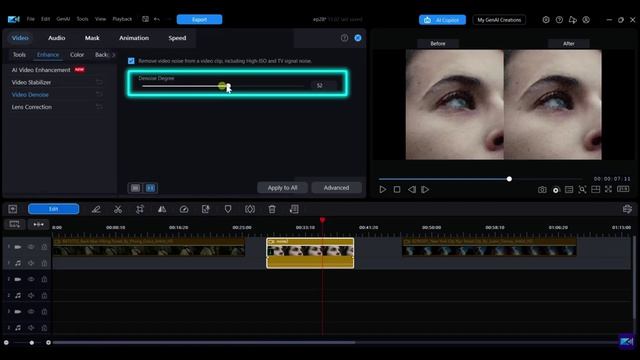Expand more sub-tabs with the chevron arrow
This screenshot has width=640, height=360.
[x=113, y=55]
